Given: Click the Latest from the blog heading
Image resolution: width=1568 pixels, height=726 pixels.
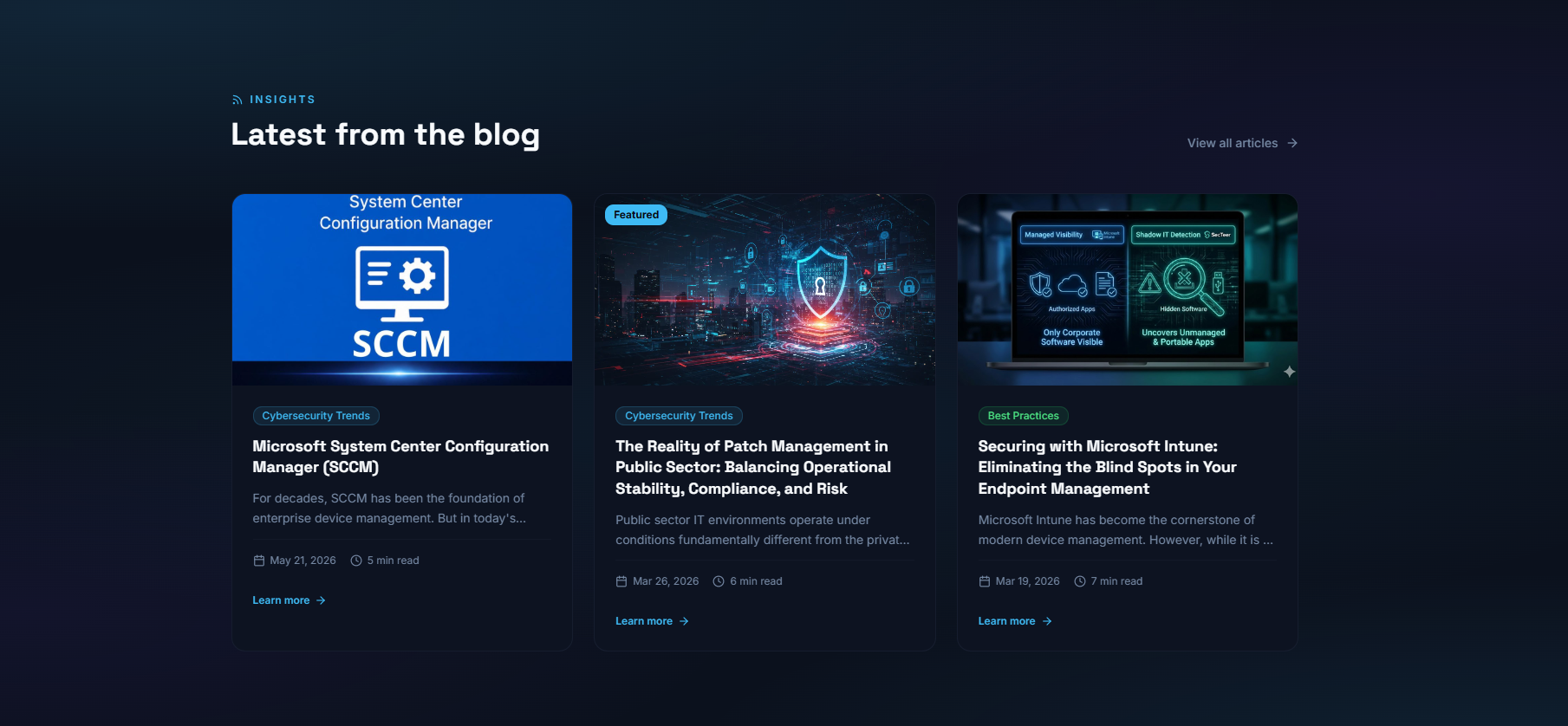Looking at the screenshot, I should click(x=386, y=135).
